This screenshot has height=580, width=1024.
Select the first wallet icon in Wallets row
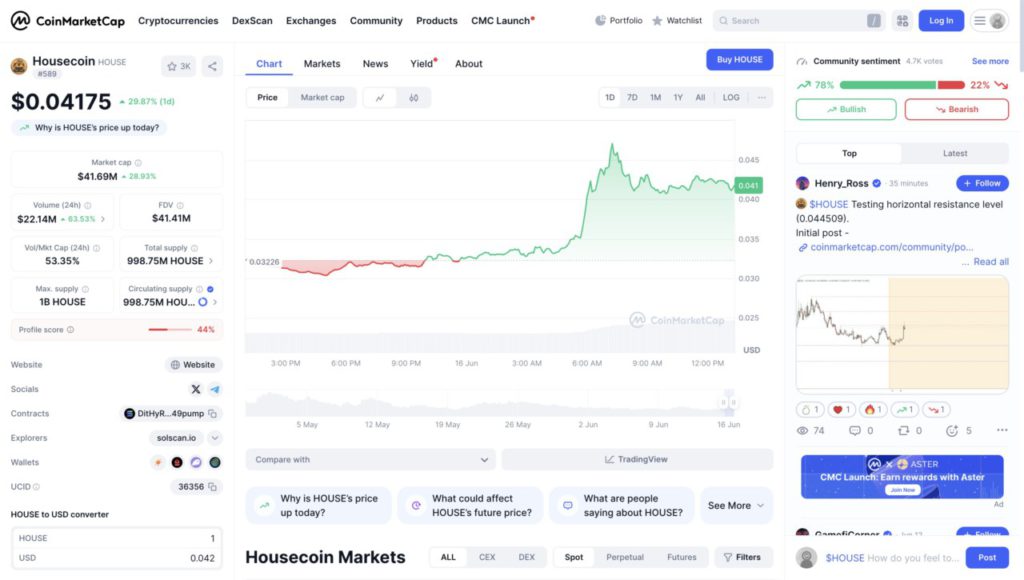(158, 462)
